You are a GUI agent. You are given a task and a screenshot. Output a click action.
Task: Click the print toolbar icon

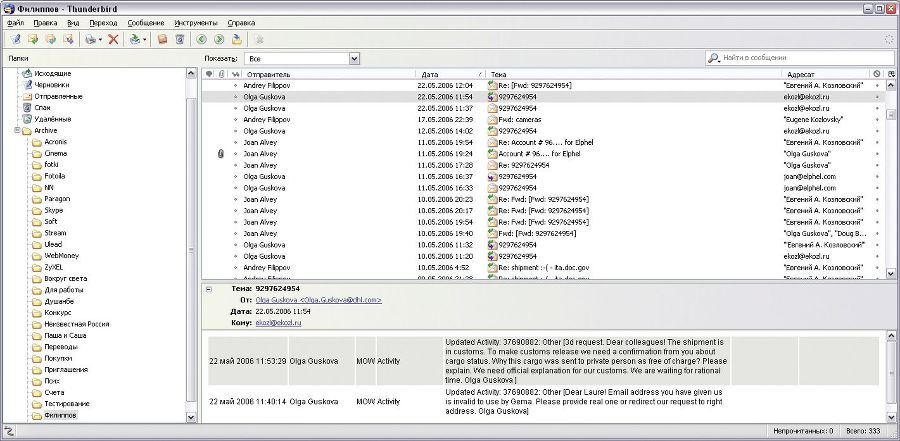pyautogui.click(x=92, y=39)
